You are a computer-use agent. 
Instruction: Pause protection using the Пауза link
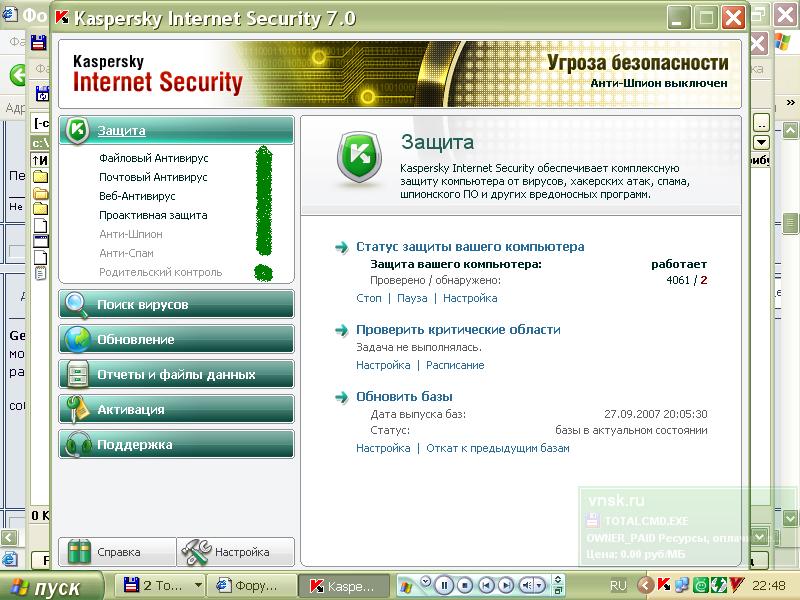click(x=412, y=298)
